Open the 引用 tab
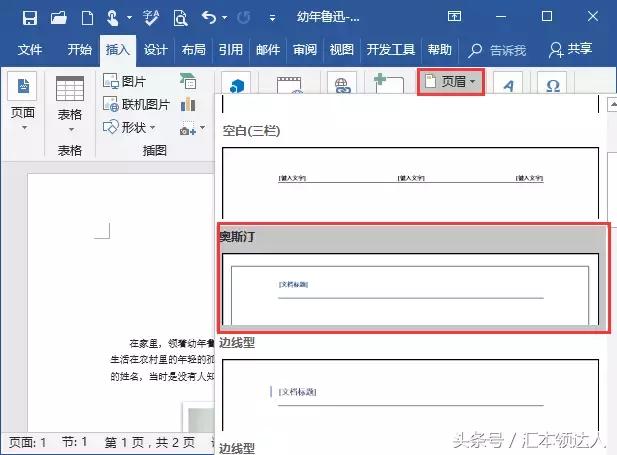The image size is (617, 455). point(231,50)
